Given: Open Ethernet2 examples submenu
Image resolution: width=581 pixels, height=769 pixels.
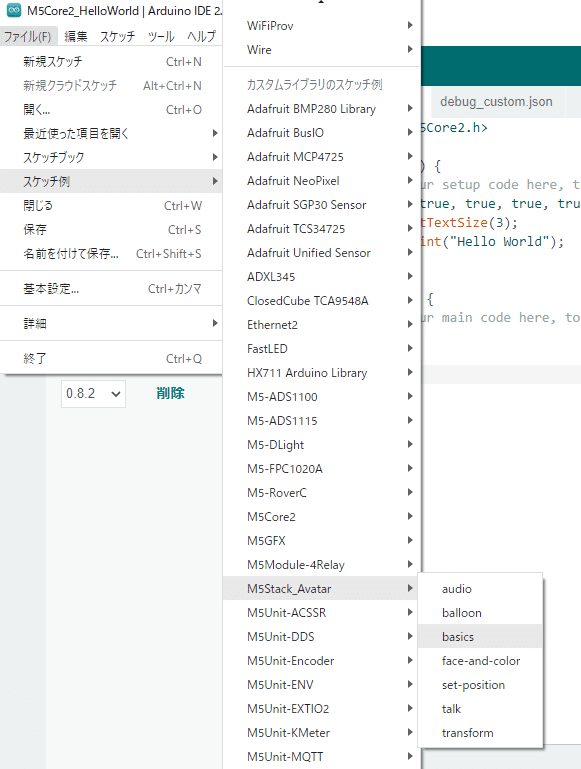Looking at the screenshot, I should [x=322, y=325].
